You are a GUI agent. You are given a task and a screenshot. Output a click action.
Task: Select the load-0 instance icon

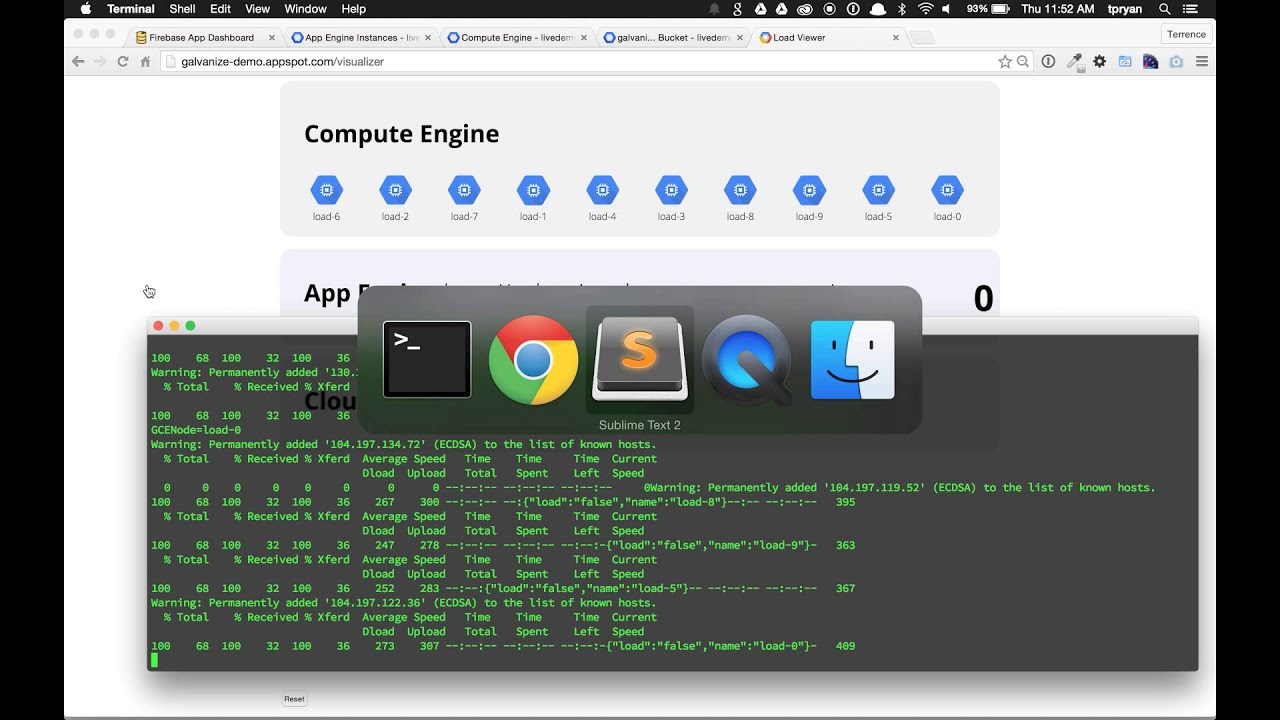tap(947, 190)
